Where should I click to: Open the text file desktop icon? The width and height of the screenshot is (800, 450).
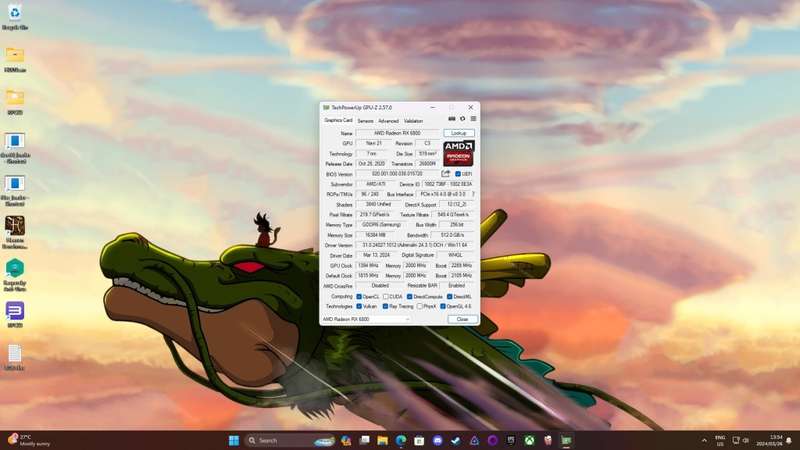click(15, 357)
